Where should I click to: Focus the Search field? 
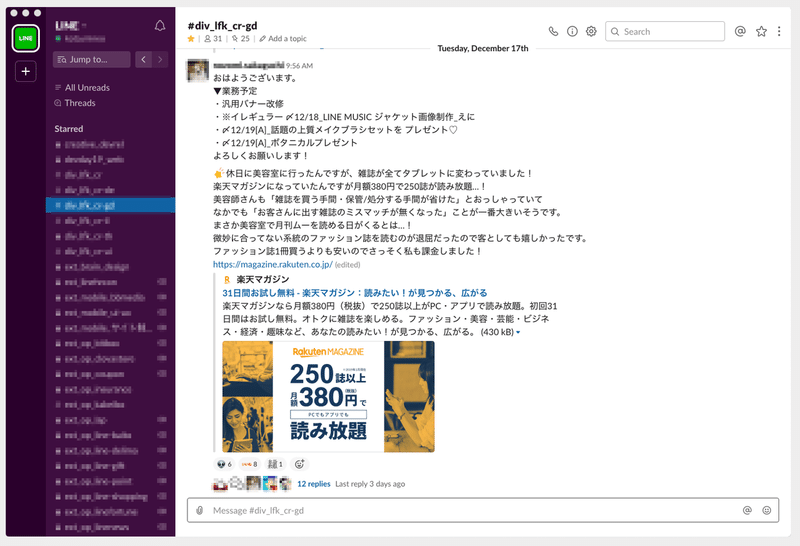665,32
